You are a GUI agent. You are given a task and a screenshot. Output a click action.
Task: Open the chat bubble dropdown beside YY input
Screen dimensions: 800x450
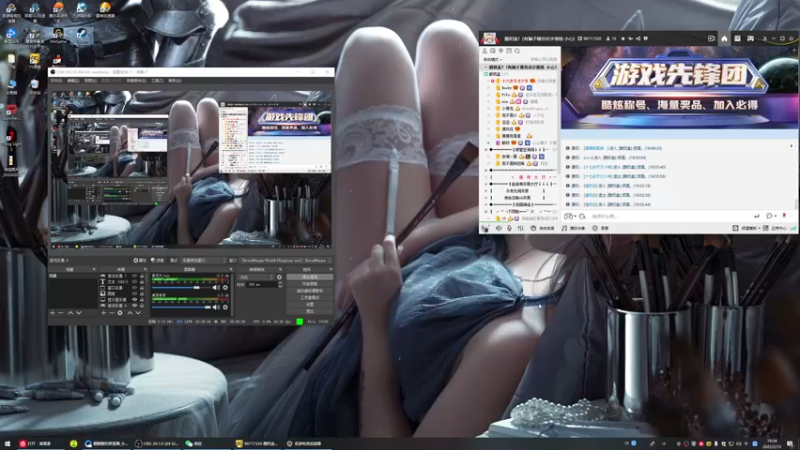(x=770, y=216)
